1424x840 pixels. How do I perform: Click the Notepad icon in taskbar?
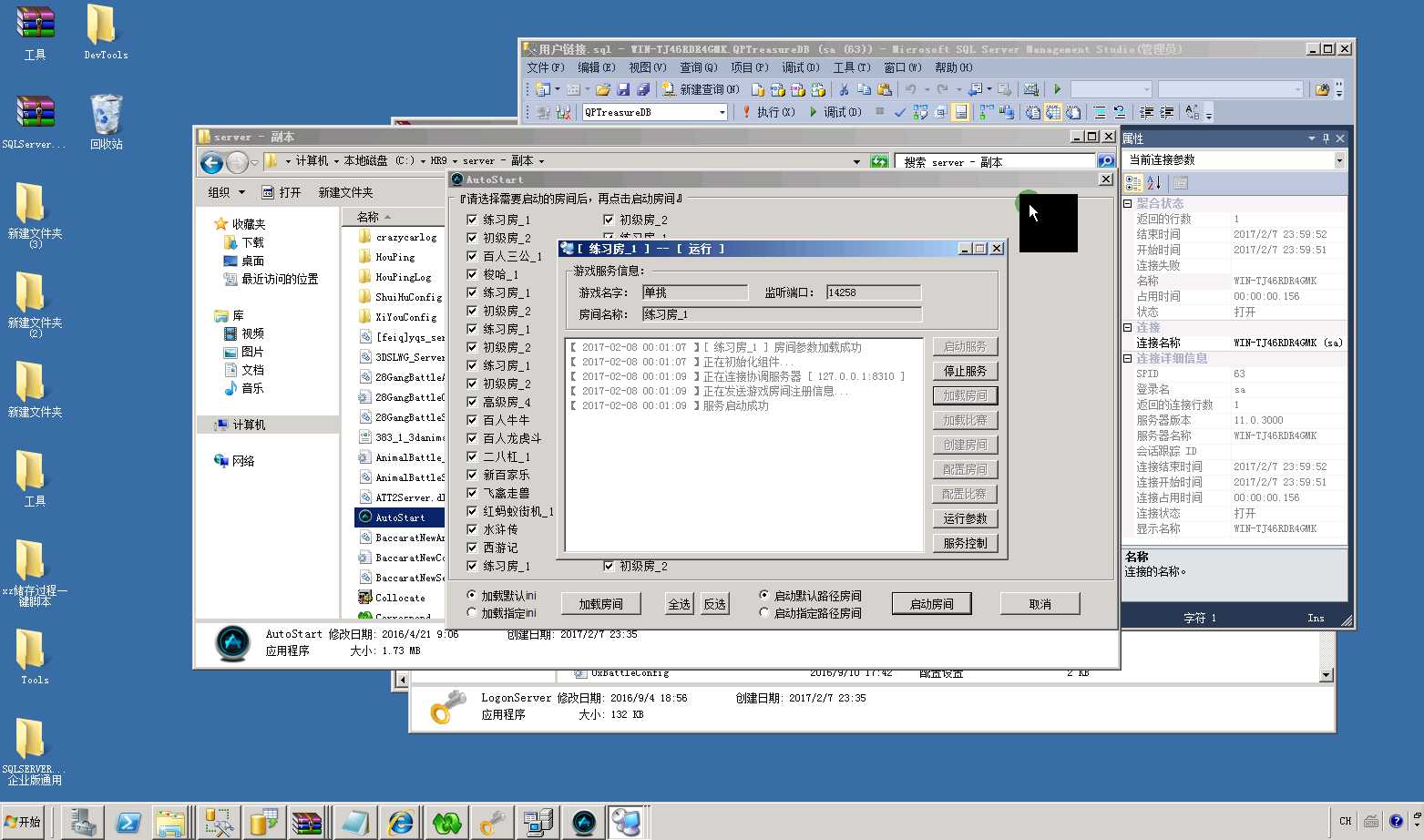354,823
